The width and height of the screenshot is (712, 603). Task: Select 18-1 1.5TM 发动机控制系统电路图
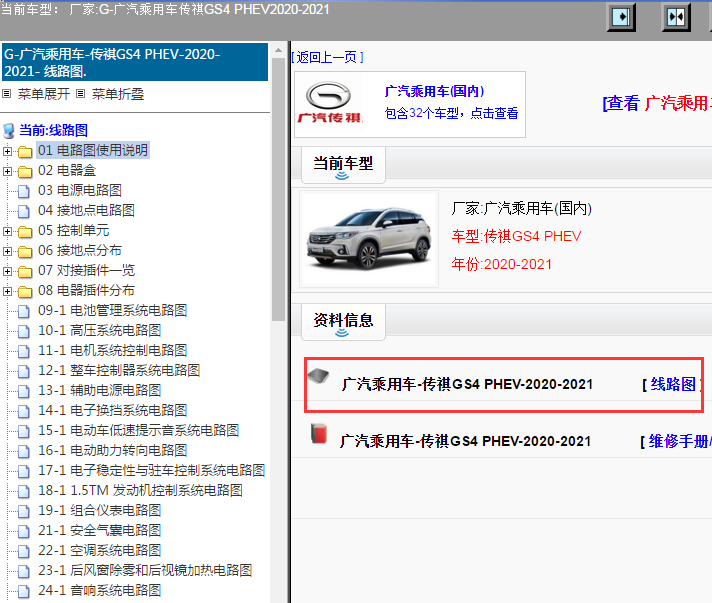pos(140,490)
